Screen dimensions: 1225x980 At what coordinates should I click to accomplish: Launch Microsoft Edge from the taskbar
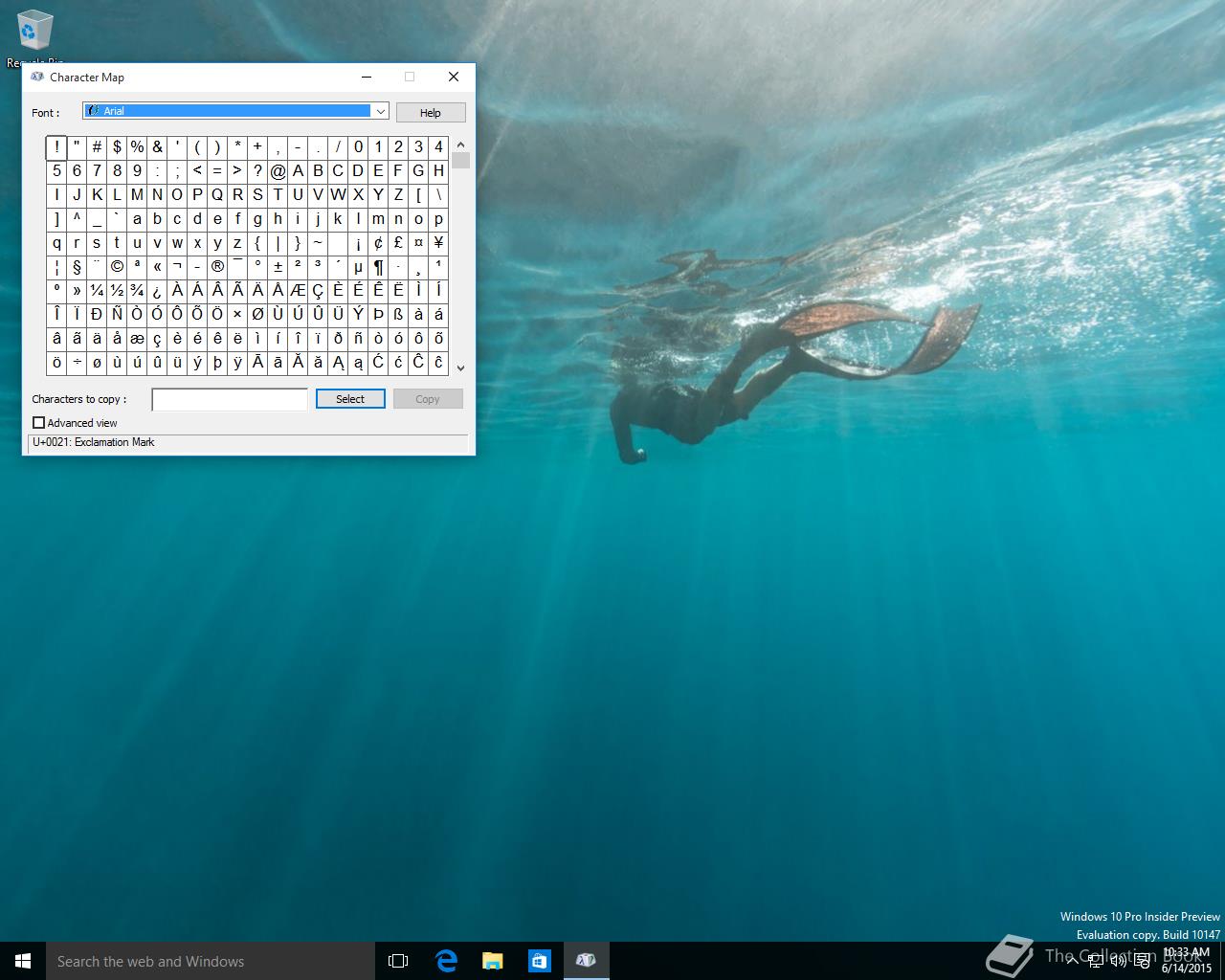pos(446,961)
